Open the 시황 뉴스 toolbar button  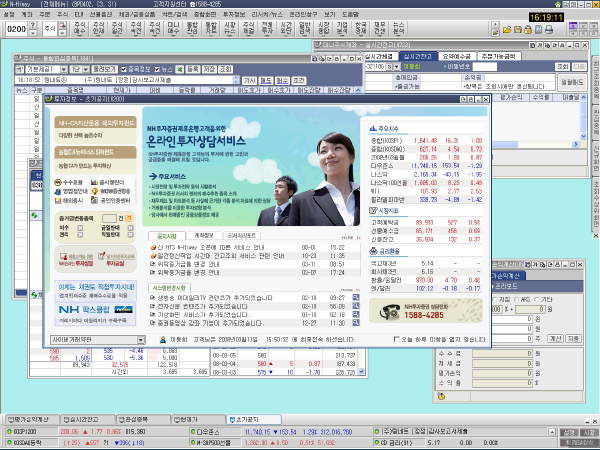pos(230,29)
